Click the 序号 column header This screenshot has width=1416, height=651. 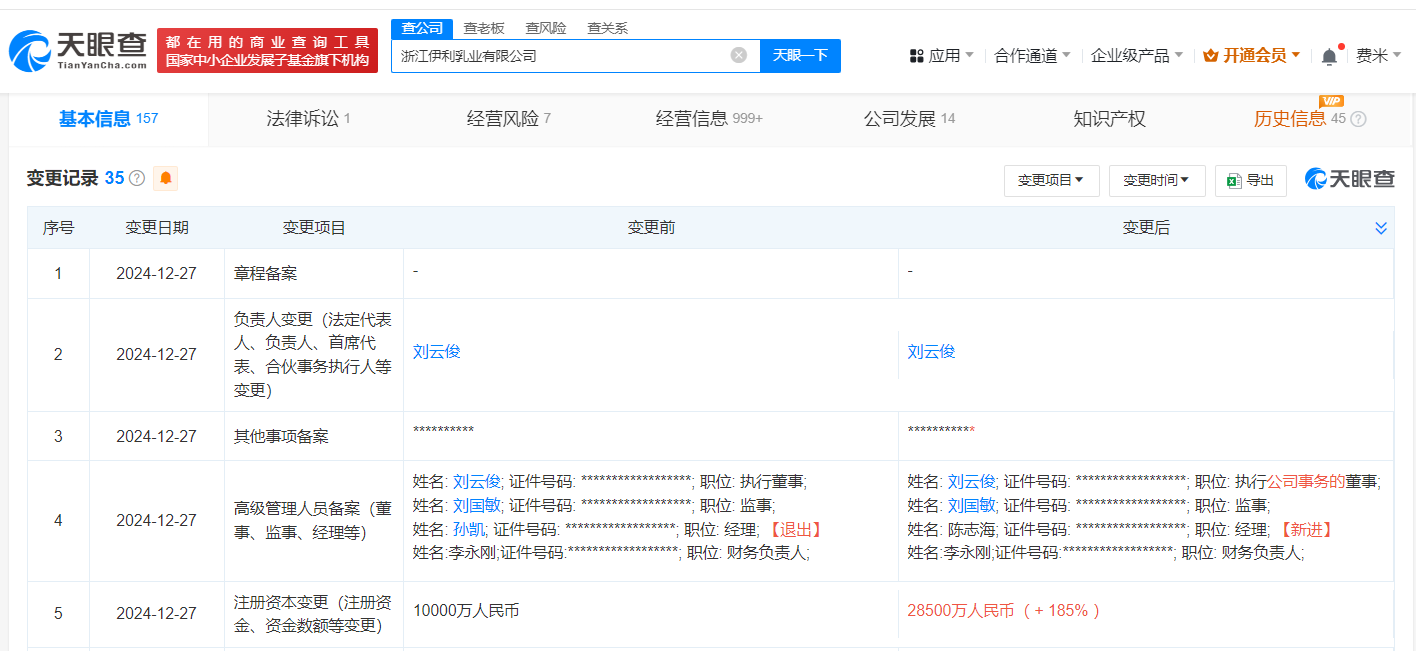pos(58,228)
